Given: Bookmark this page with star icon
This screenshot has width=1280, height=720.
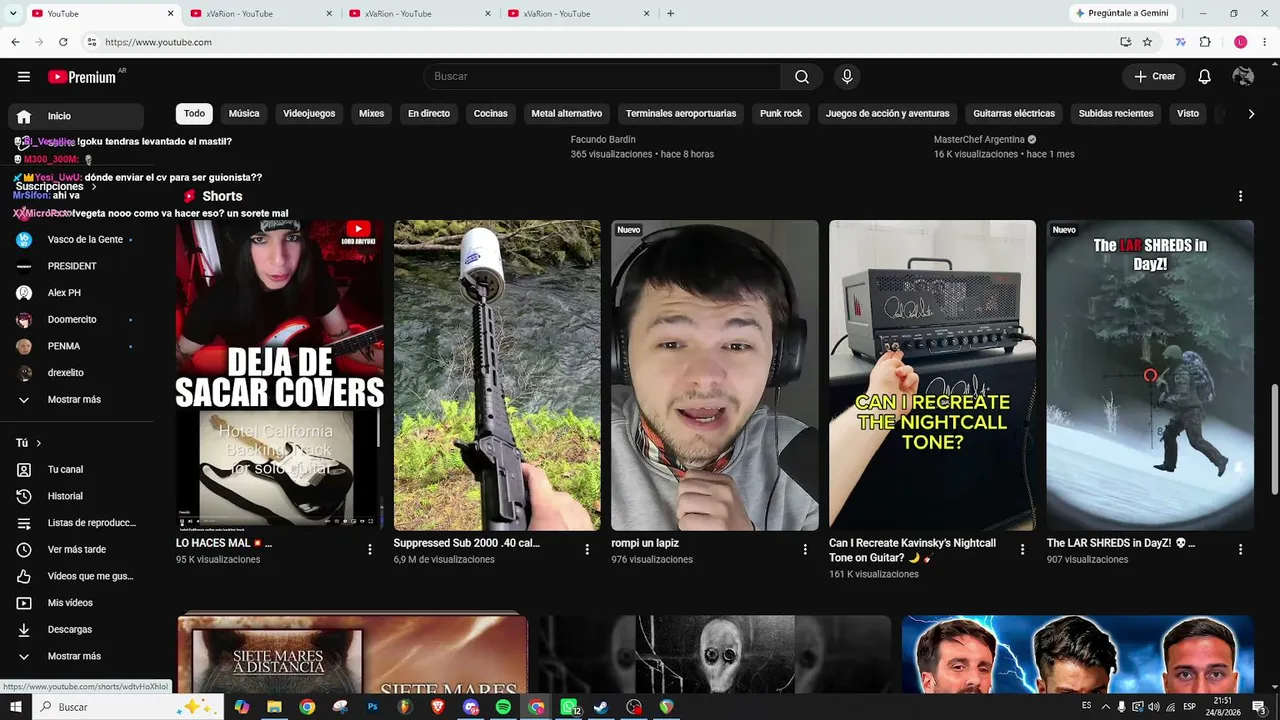Looking at the screenshot, I should pyautogui.click(x=1147, y=42).
